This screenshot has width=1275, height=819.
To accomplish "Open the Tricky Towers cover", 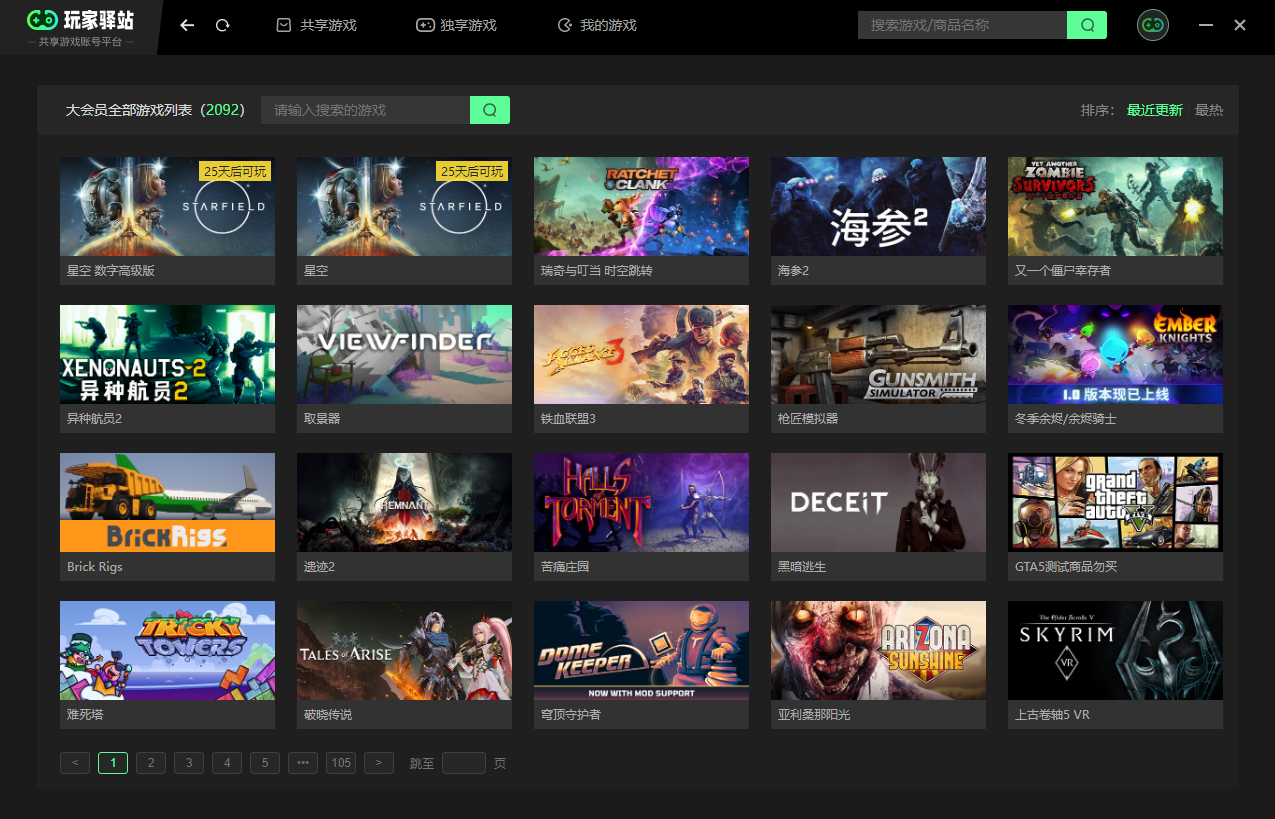I will [x=167, y=650].
